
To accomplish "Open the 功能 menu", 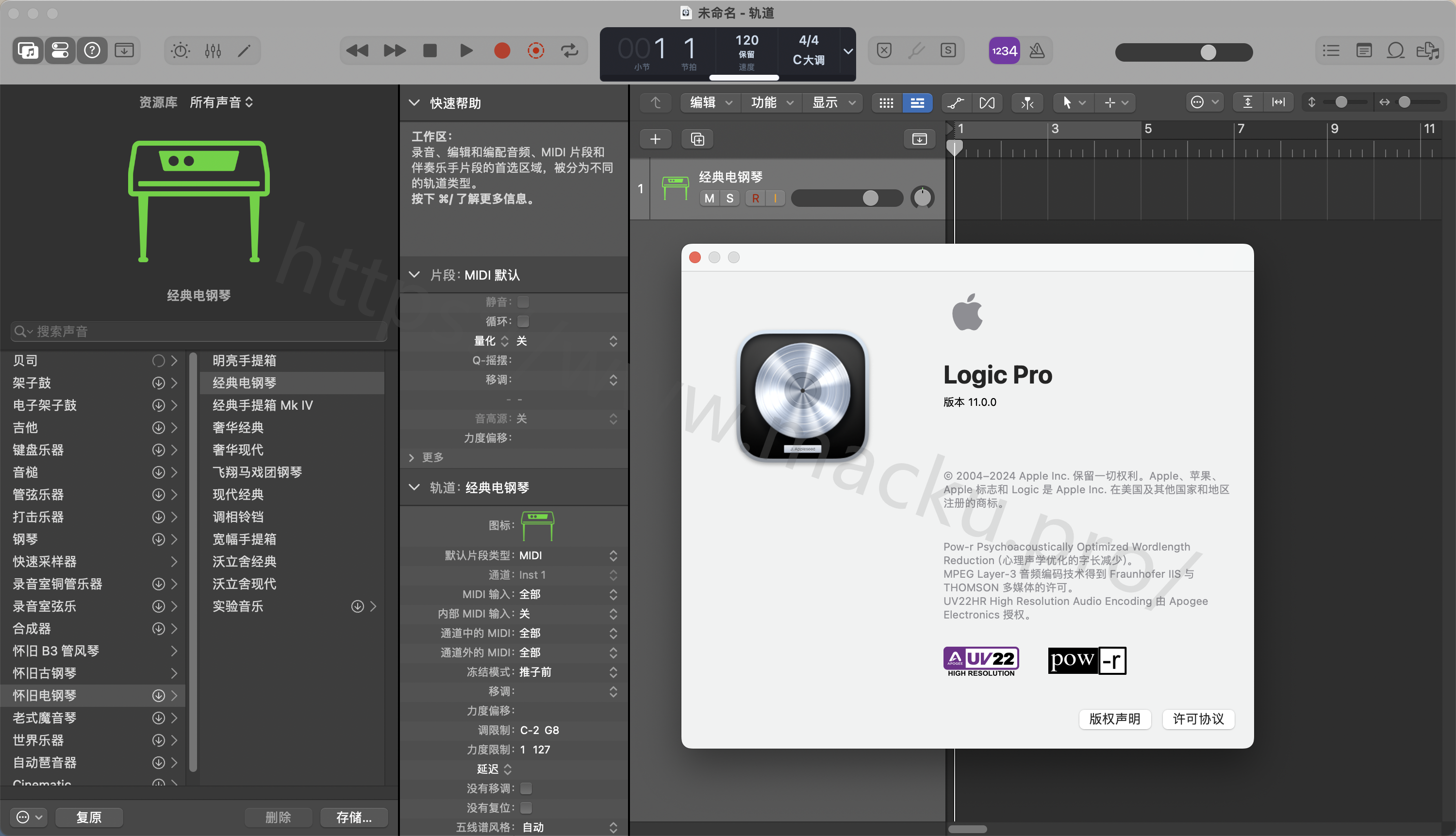I will point(772,103).
